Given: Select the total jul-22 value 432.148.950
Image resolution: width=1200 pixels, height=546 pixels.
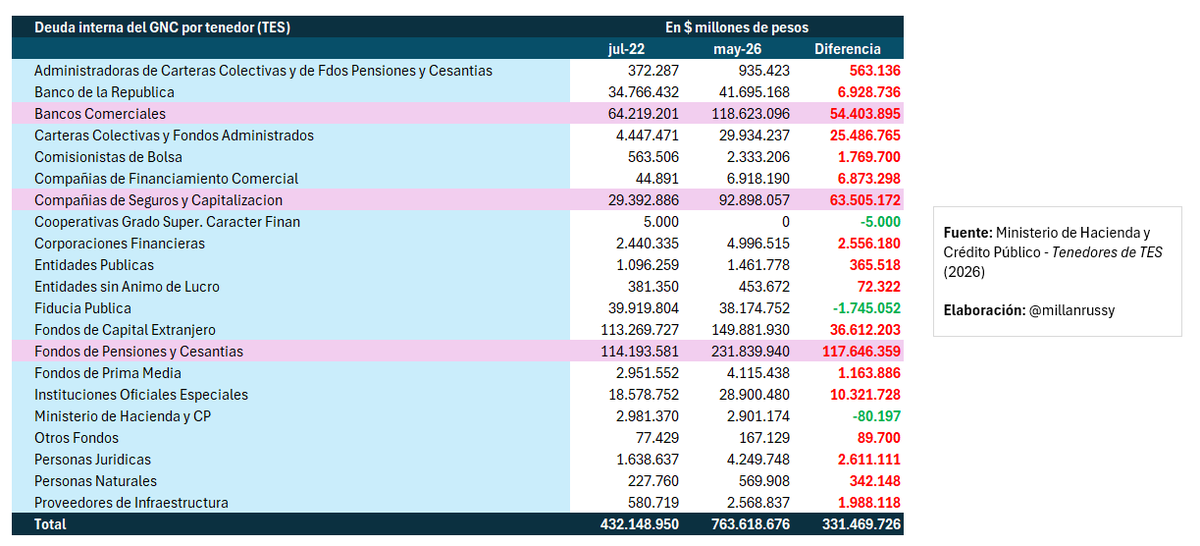Looking at the screenshot, I should 640,524.
